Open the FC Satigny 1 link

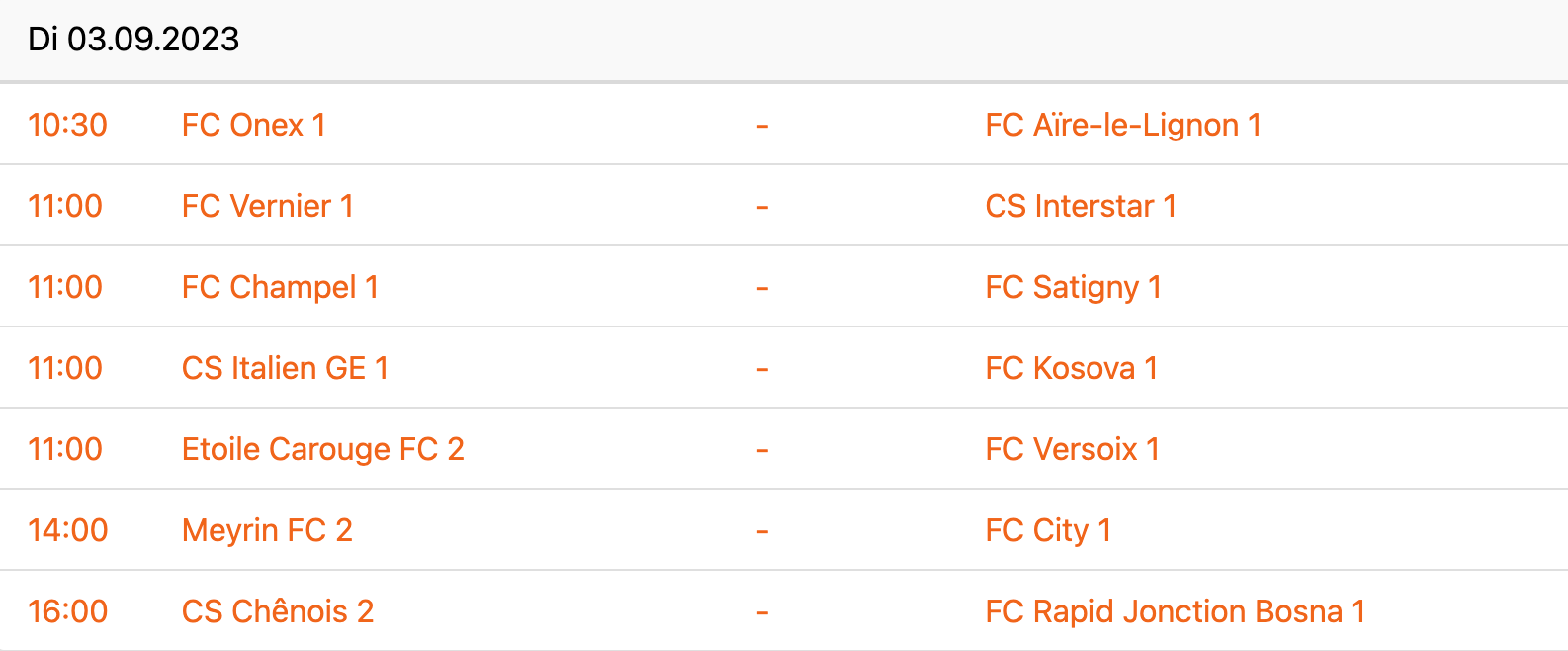(1073, 287)
